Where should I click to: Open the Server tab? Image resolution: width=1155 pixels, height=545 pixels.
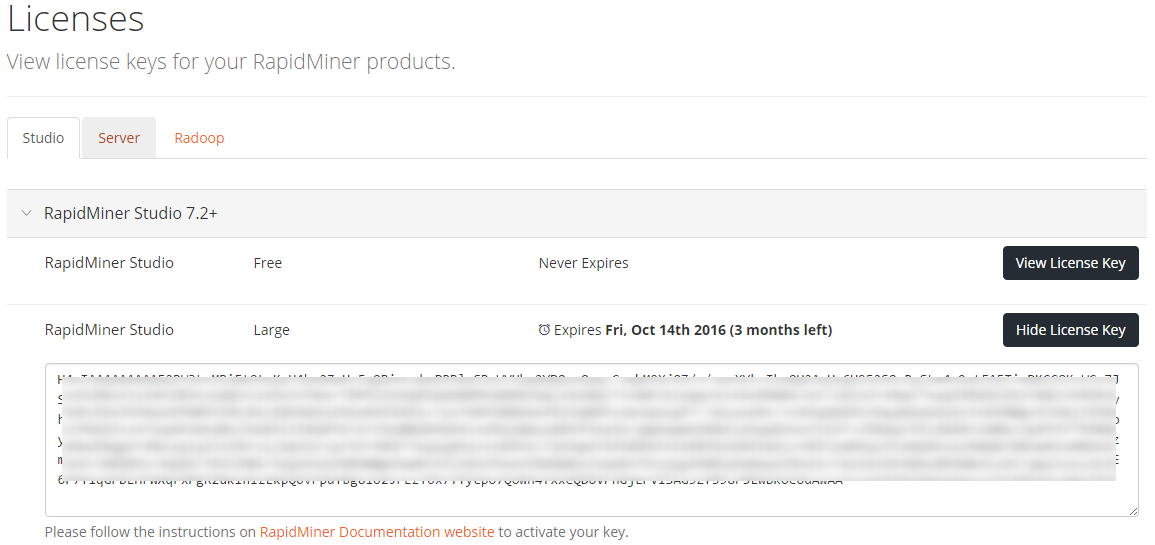coord(119,138)
